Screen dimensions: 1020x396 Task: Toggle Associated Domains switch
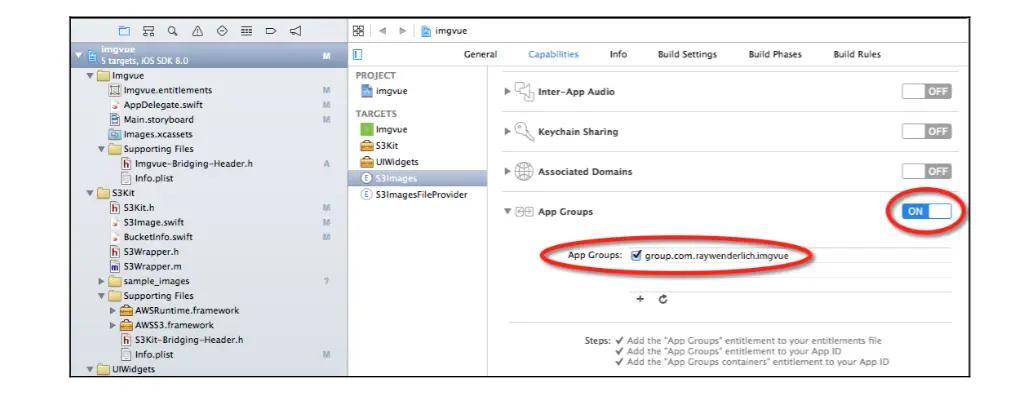(926, 172)
